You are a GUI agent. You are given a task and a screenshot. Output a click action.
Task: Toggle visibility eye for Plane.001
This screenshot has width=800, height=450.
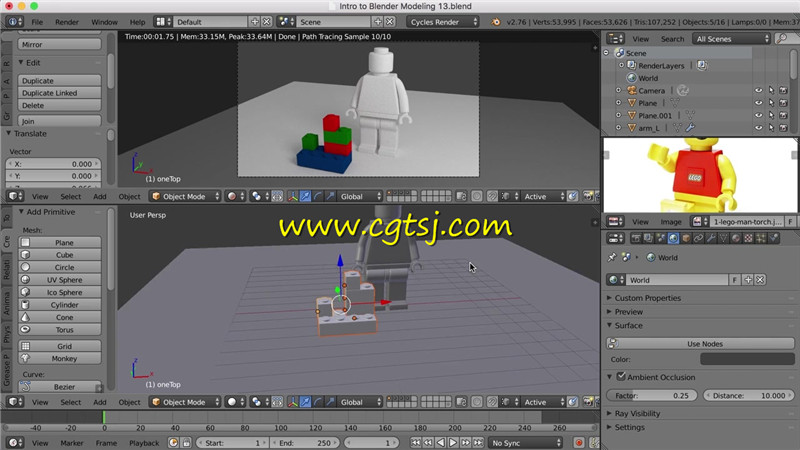pos(759,115)
